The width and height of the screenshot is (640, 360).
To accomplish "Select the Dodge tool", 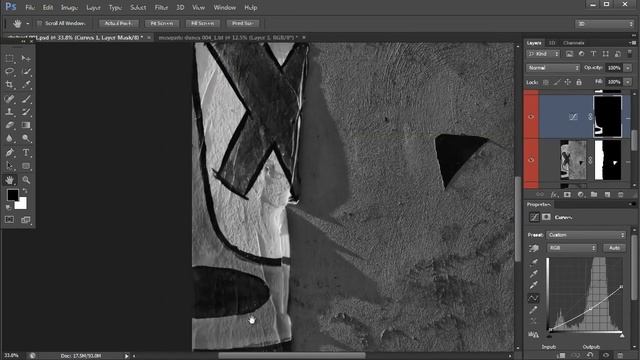I will coord(26,138).
